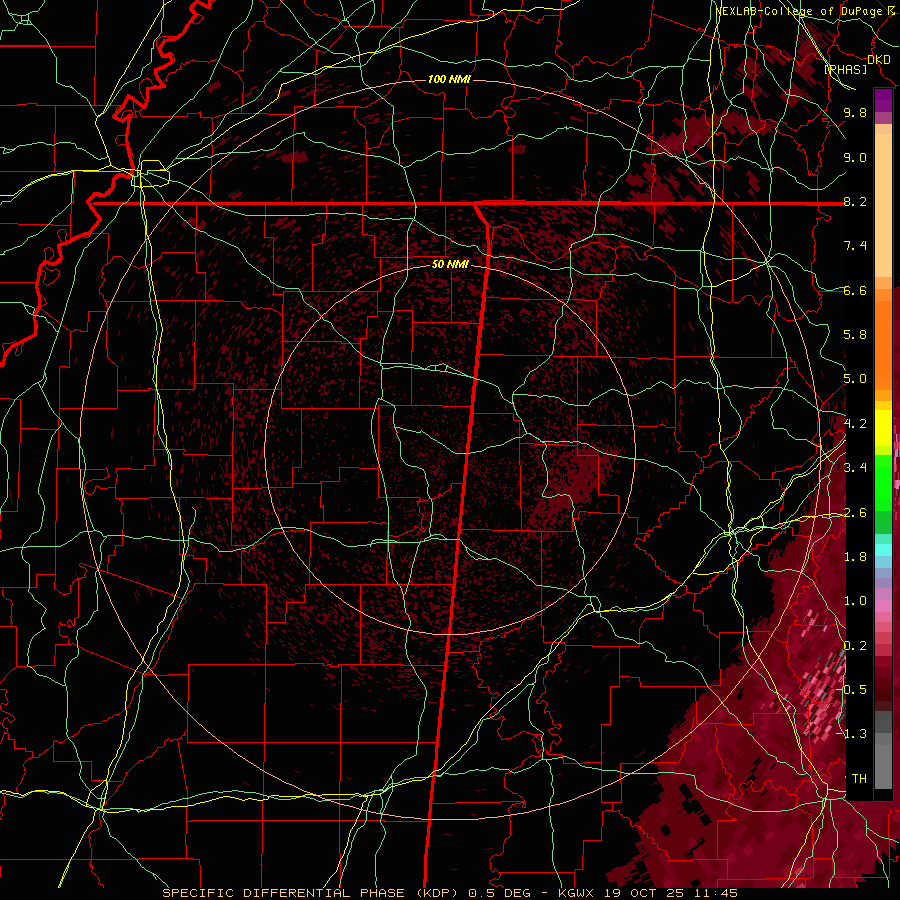The width and height of the screenshot is (900, 900).
Task: Click "SPECIFIC DIFFERENTIAL PHASE (KDP)" caption text
Action: [309, 893]
